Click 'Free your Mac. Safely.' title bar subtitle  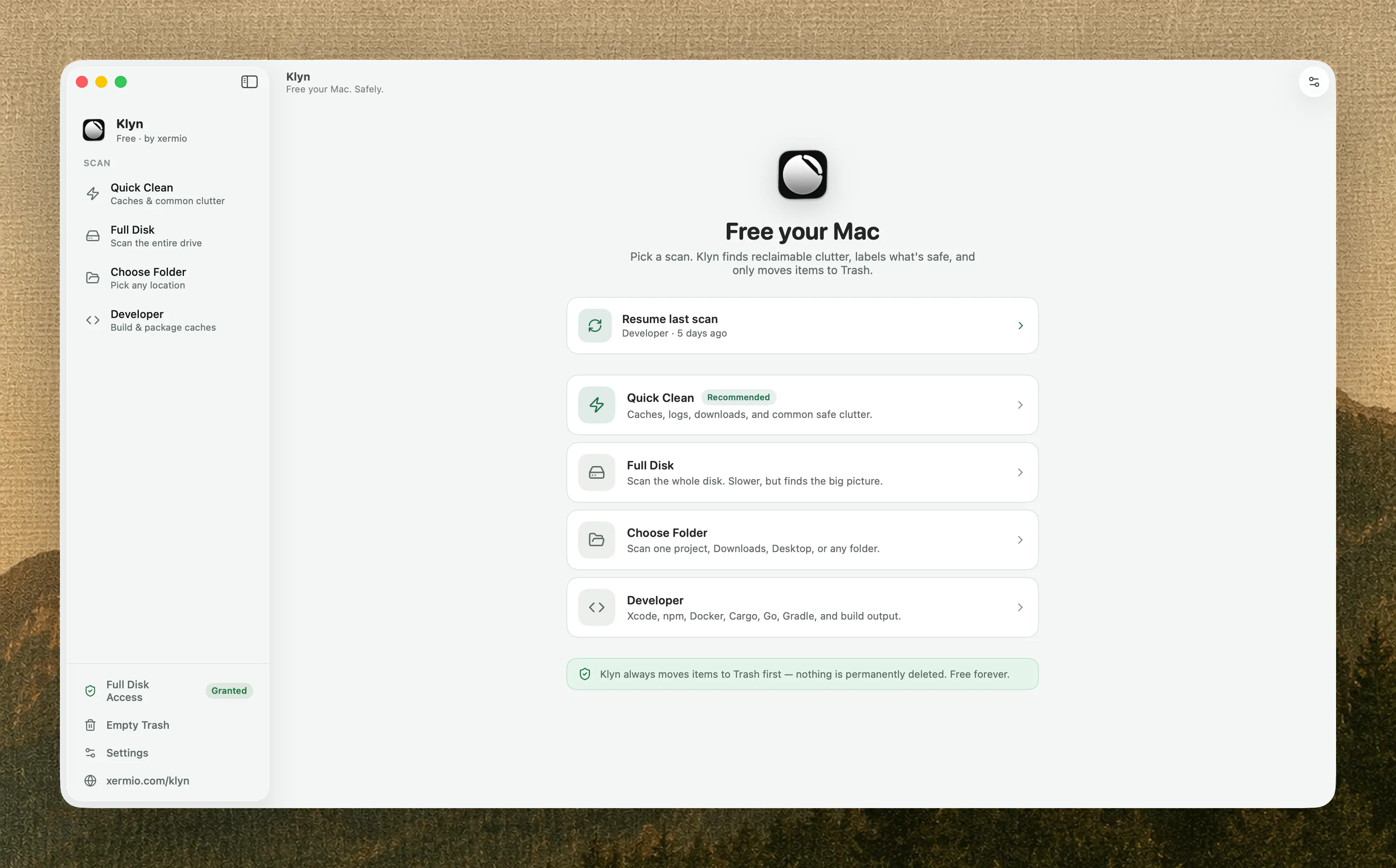tap(335, 89)
